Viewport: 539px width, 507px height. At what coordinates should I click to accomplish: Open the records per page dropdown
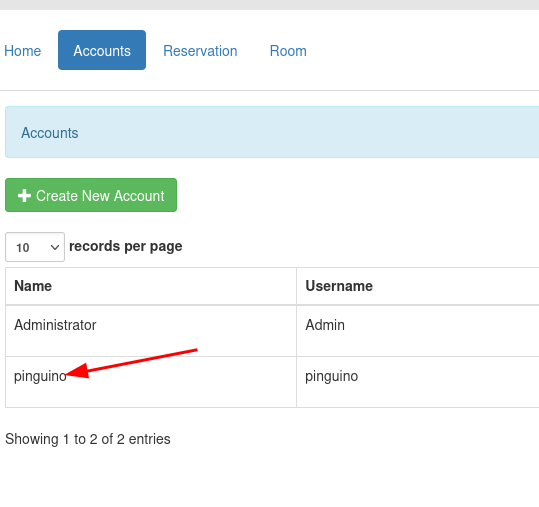tap(35, 247)
